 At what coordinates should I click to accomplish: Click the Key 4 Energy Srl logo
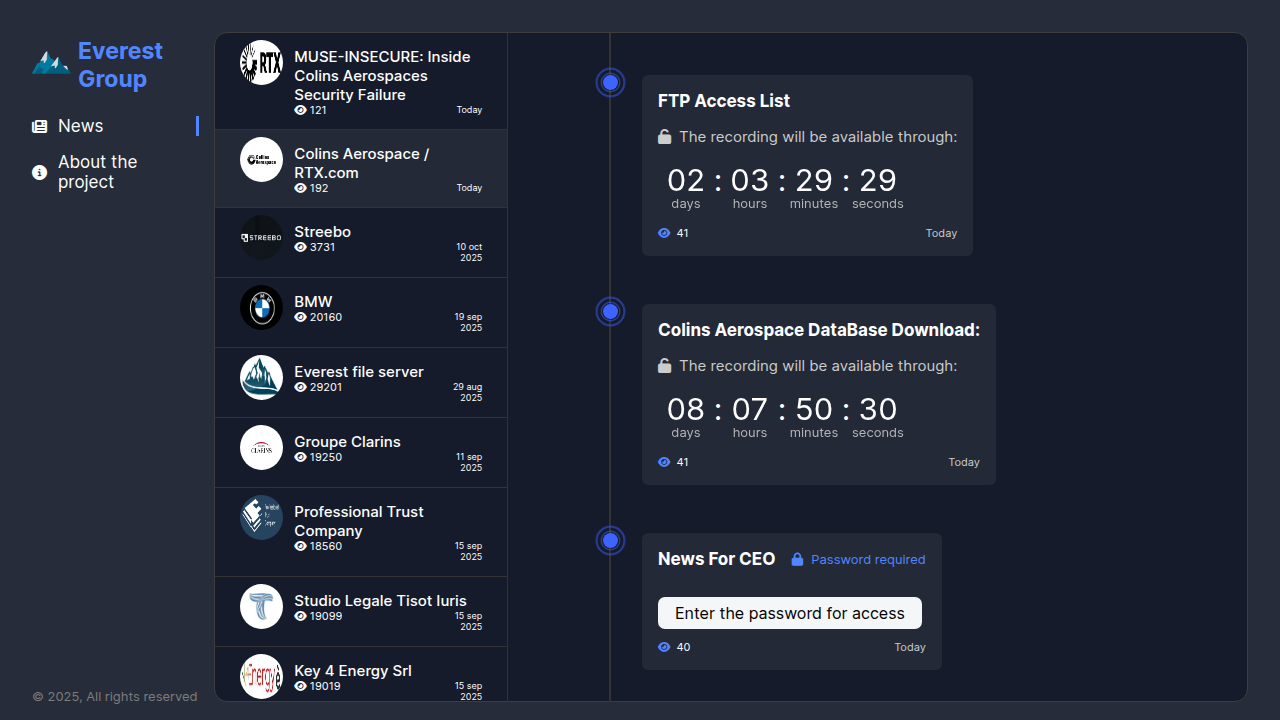pos(261,676)
